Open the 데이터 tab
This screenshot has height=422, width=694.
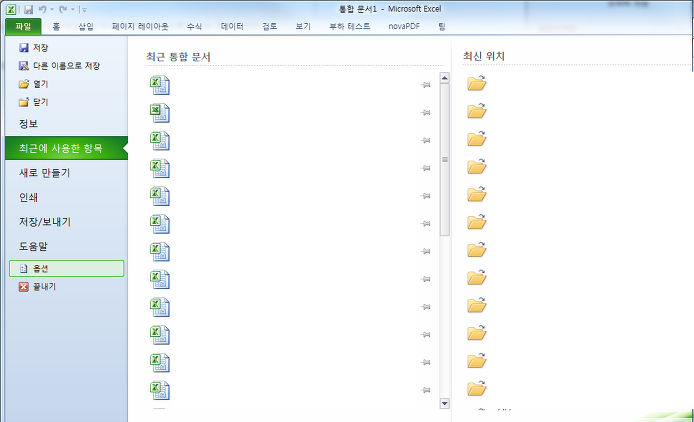(x=232, y=27)
